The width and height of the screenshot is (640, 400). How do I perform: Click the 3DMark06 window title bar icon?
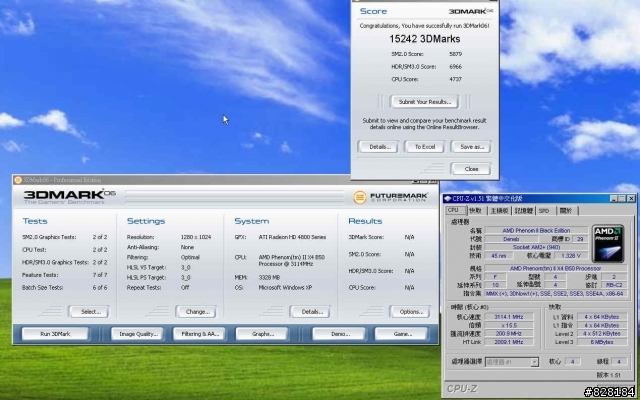click(18, 178)
